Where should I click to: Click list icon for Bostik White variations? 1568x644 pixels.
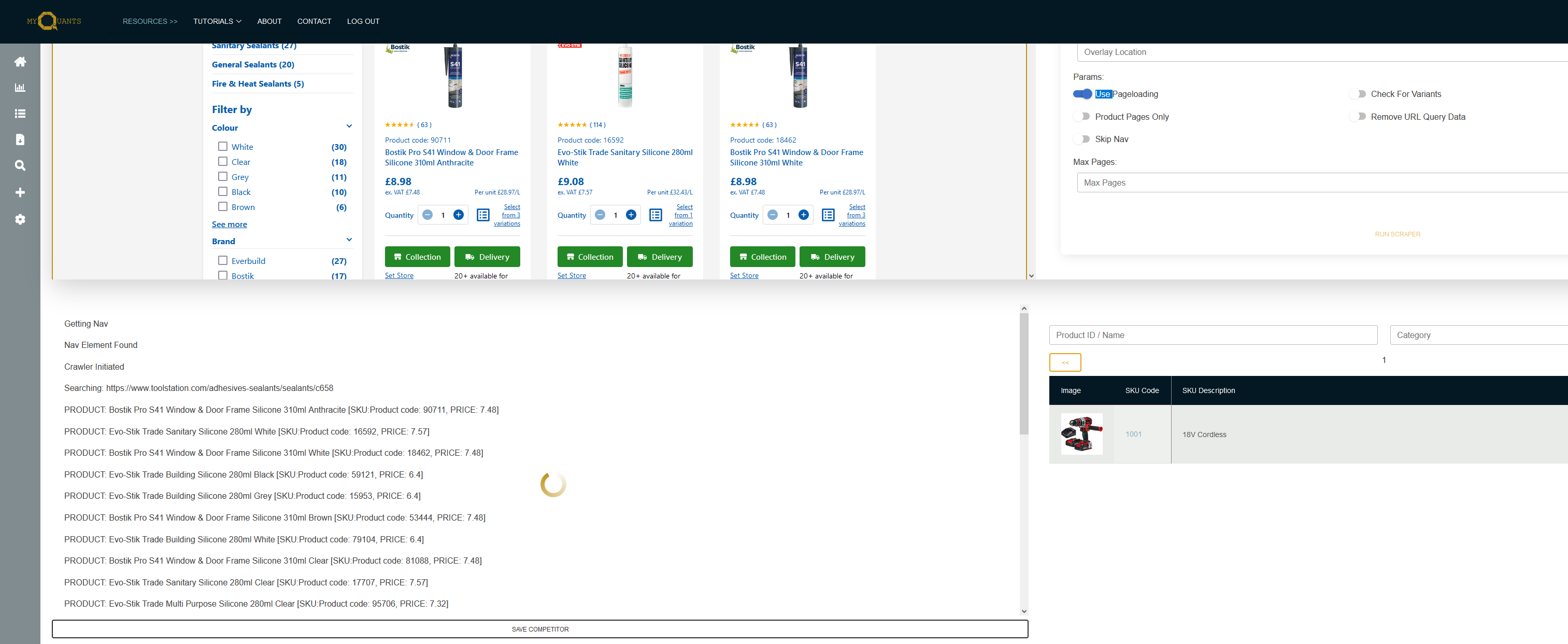coord(829,215)
